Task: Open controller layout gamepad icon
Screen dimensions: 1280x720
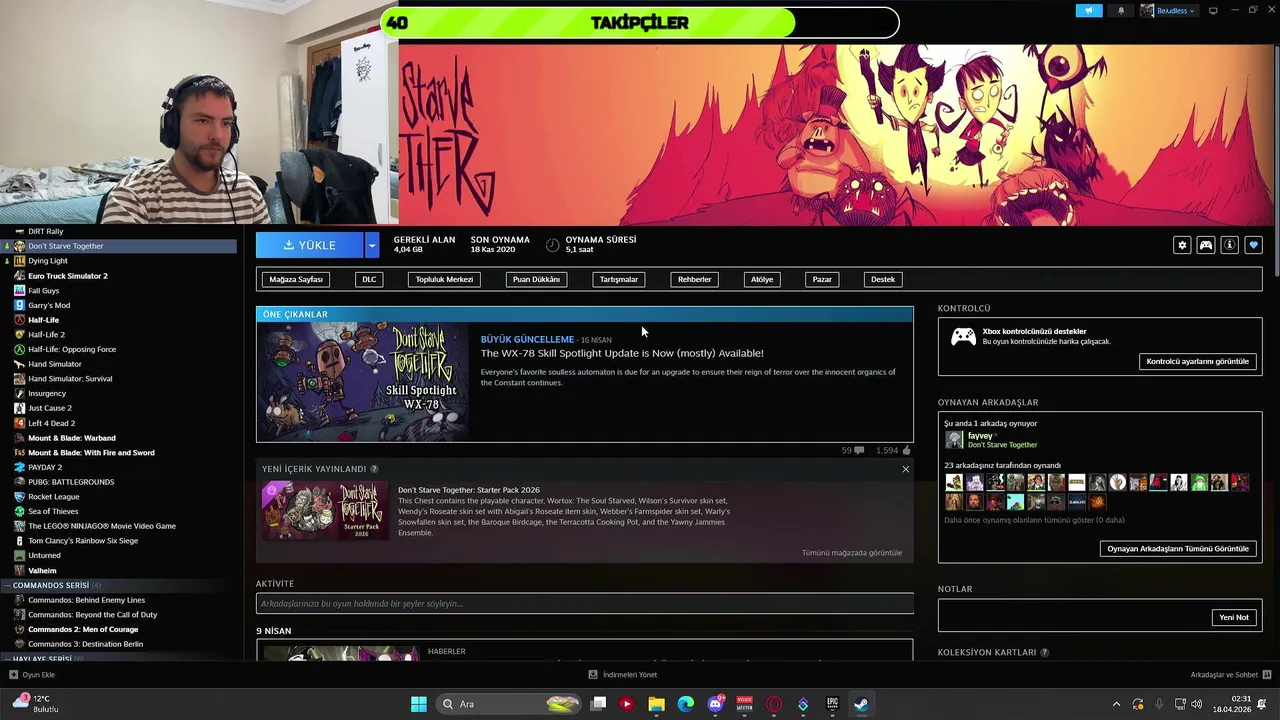Action: 1206,245
